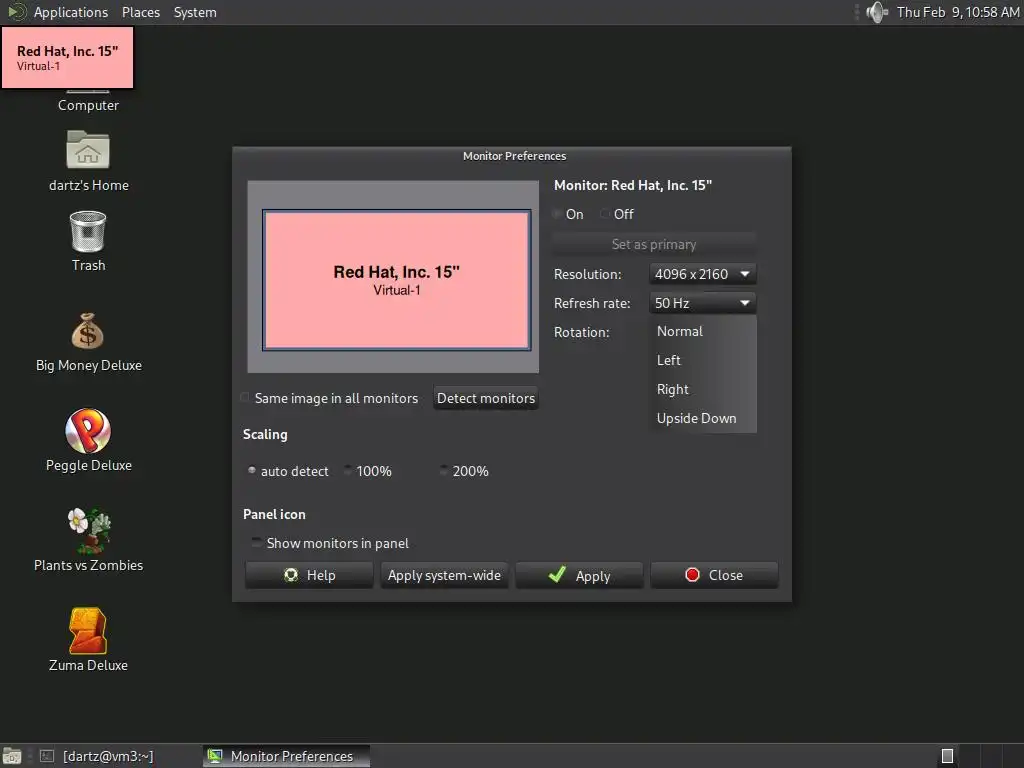Close the Monitor Preferences dialog
This screenshot has width=1024, height=768.
click(x=714, y=575)
